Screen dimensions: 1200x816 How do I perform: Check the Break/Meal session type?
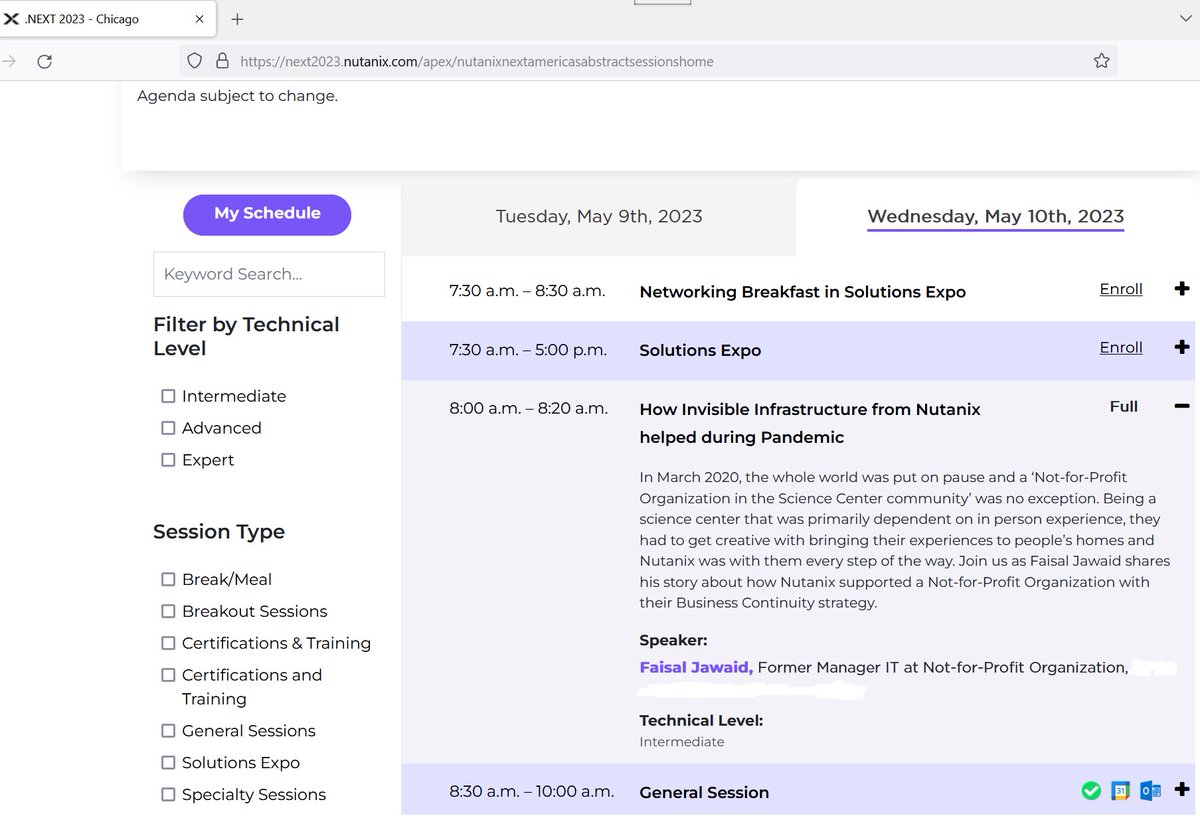pyautogui.click(x=168, y=579)
